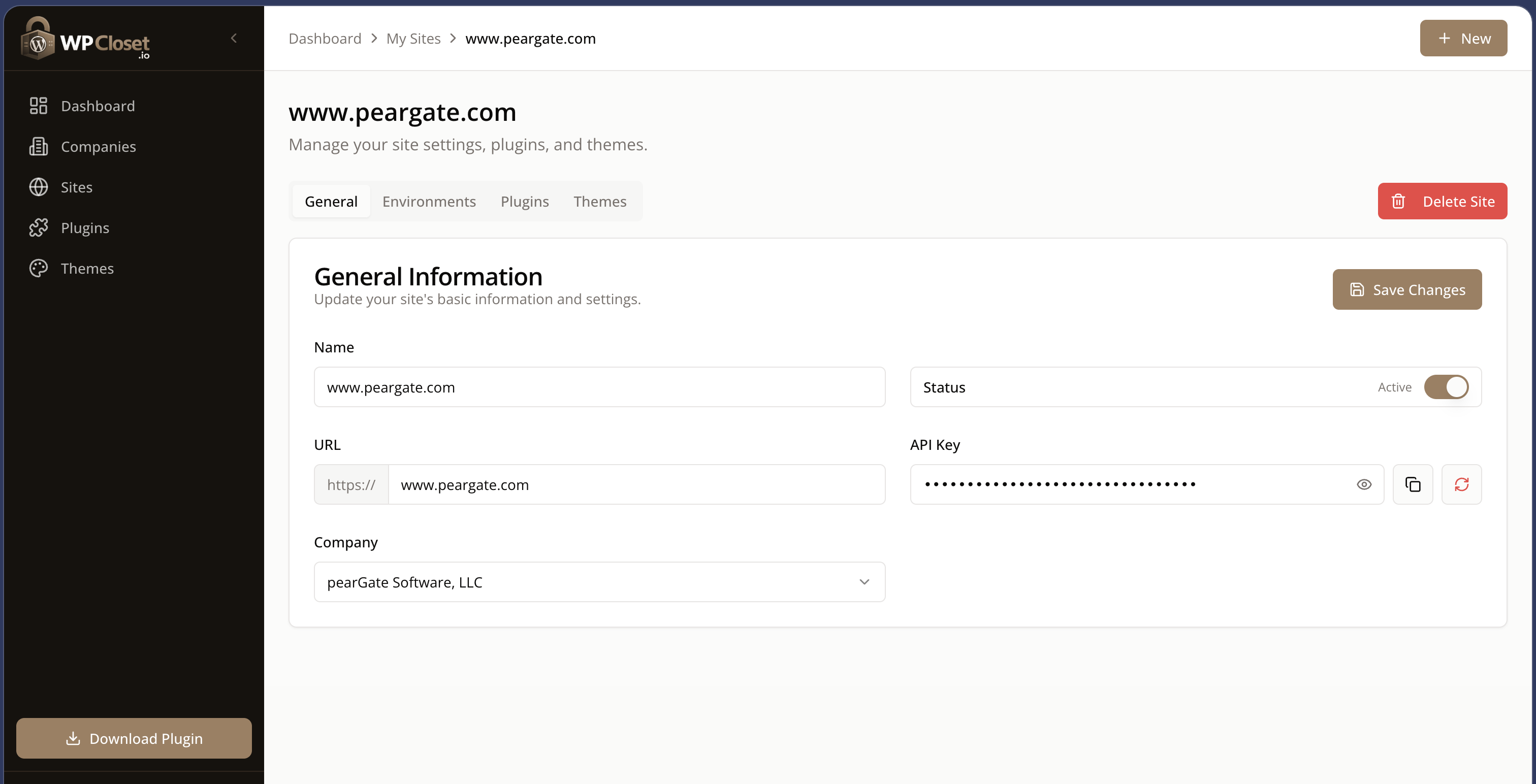This screenshot has height=784, width=1536.
Task: Go to My Sites via breadcrumb
Action: click(413, 38)
